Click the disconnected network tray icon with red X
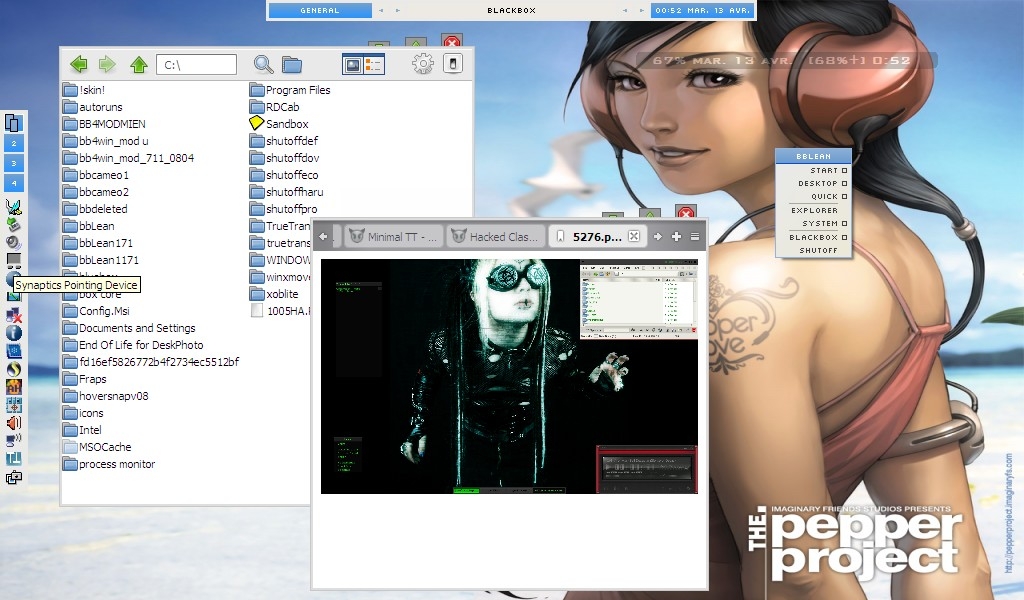The image size is (1024, 600). pyautogui.click(x=14, y=315)
